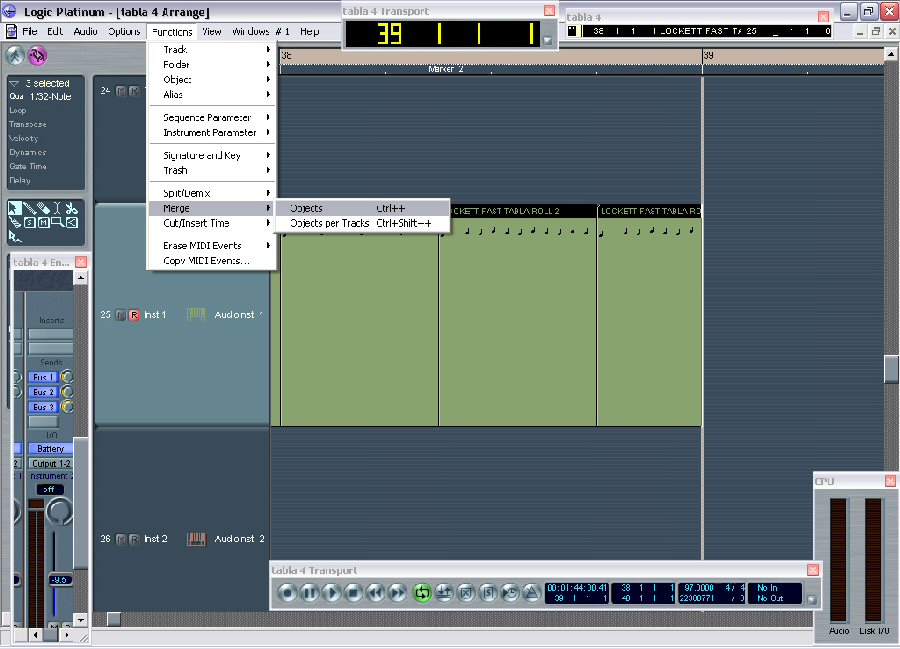900x649 pixels.
Task: Choose Merge Objects per Tracks
Action: click(x=330, y=223)
